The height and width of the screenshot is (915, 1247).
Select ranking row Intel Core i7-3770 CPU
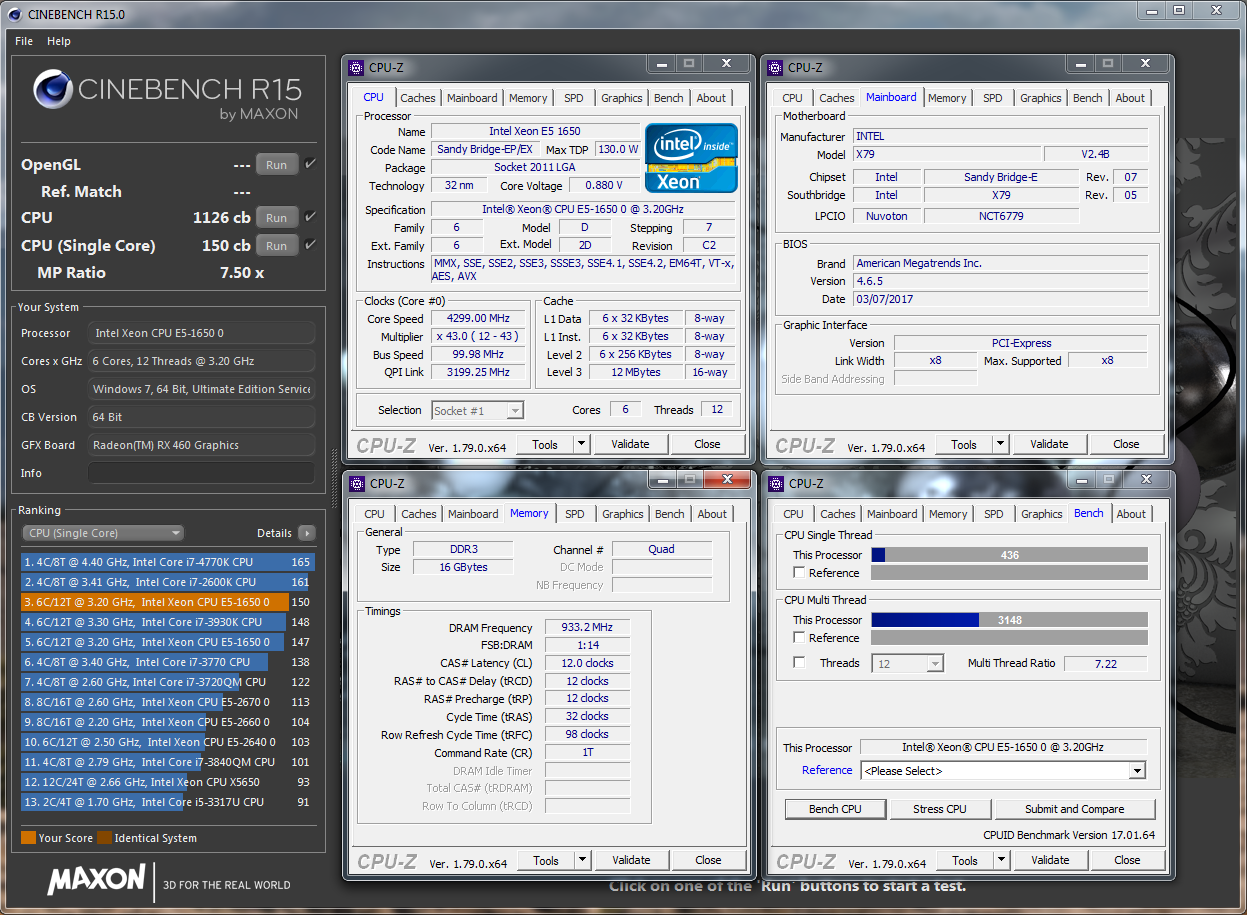click(x=168, y=662)
